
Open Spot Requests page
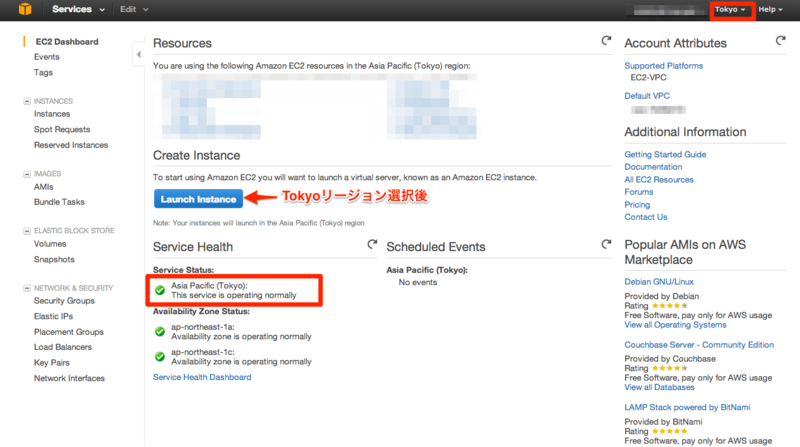point(62,130)
